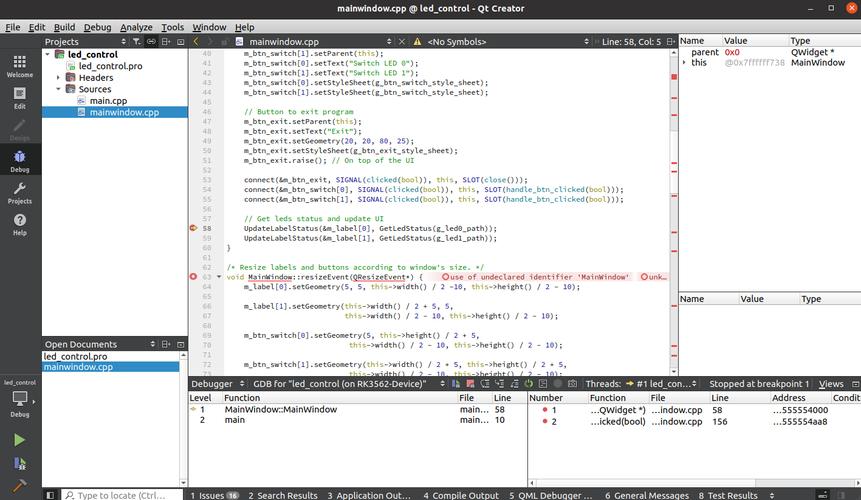Select main.cpp in Sources

point(108,101)
